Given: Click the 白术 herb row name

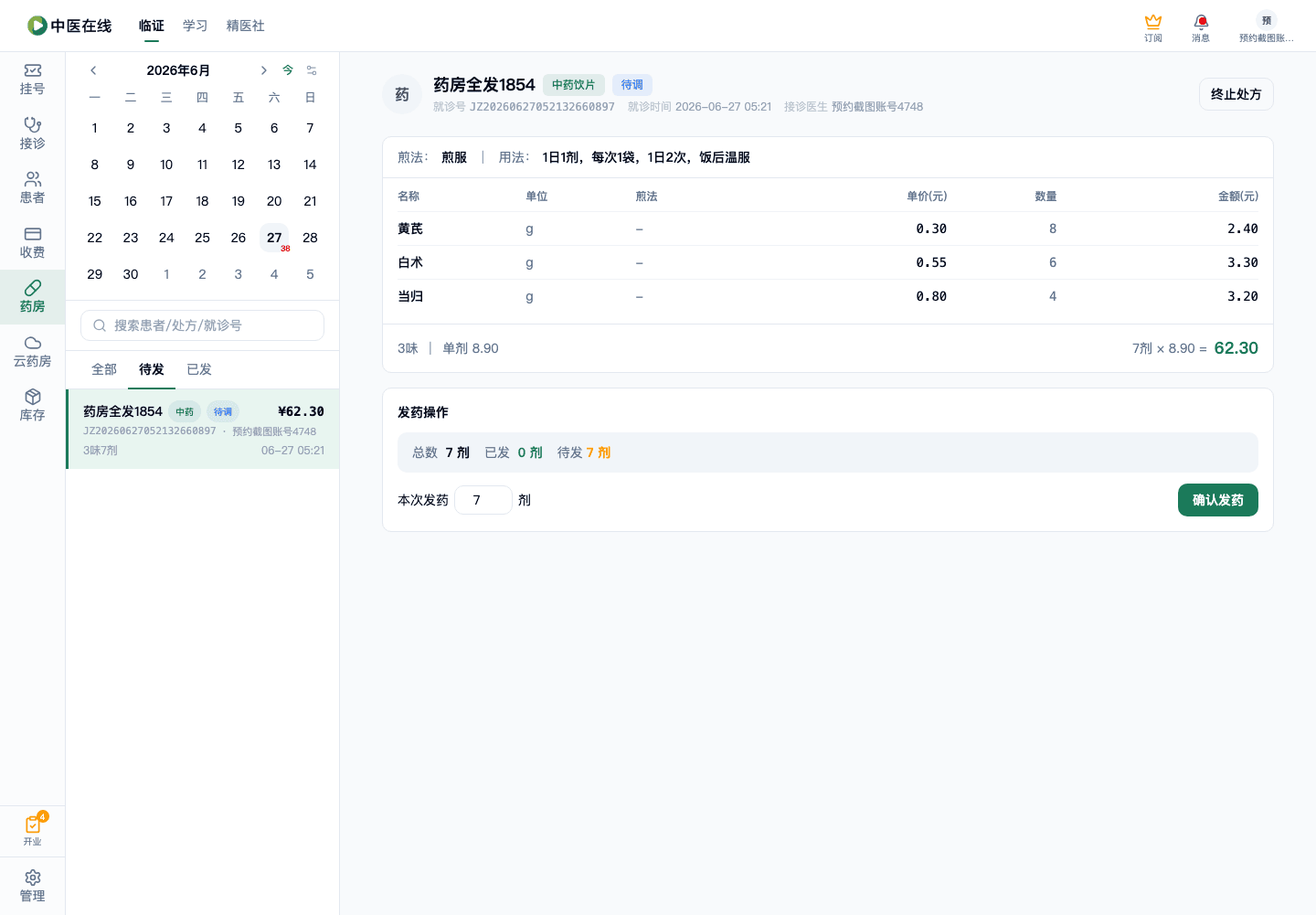Looking at the screenshot, I should [410, 262].
